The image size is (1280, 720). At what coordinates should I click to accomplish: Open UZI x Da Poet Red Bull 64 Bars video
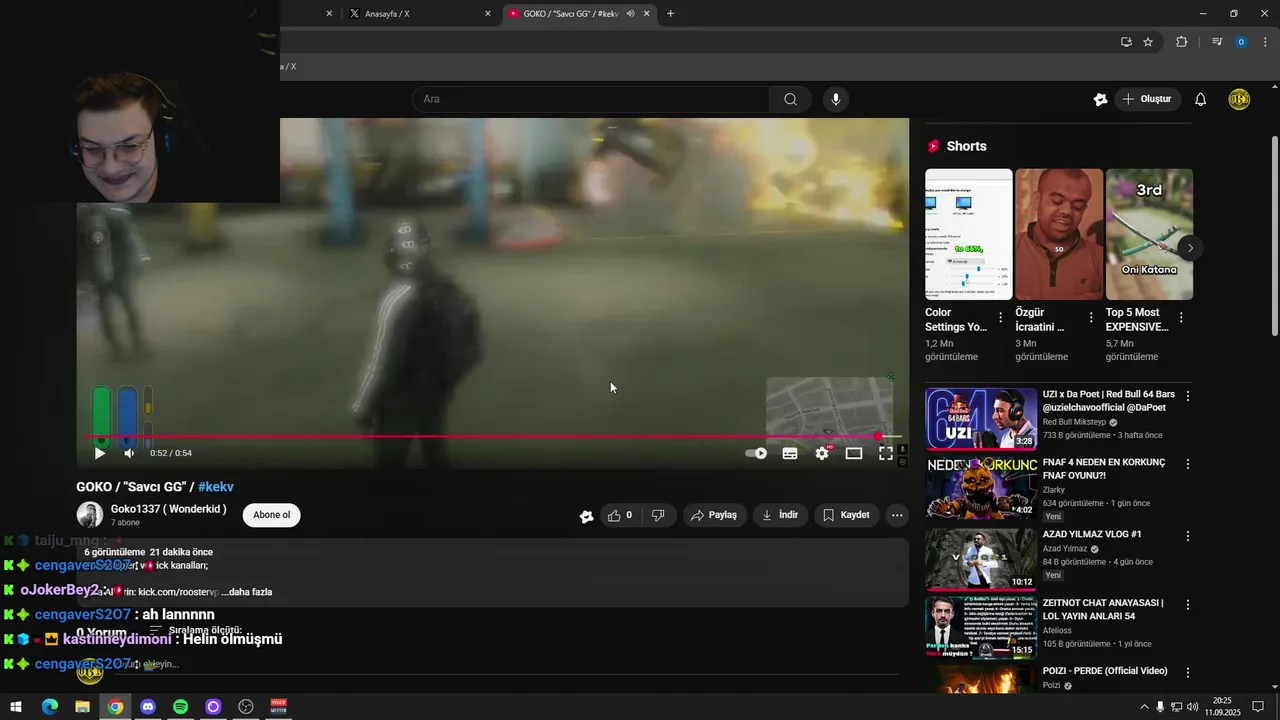click(981, 419)
